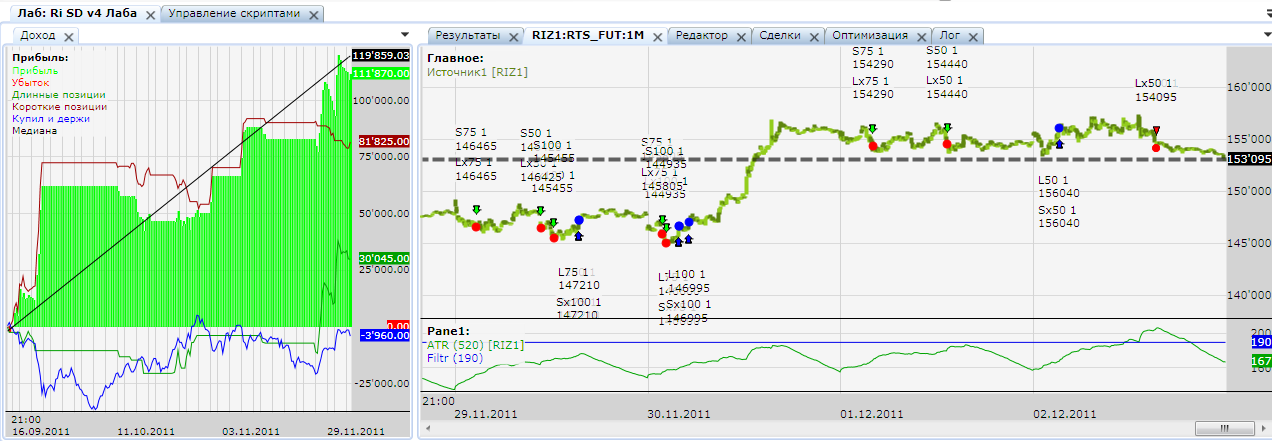Click the blue 190 filter value label

[1261, 342]
